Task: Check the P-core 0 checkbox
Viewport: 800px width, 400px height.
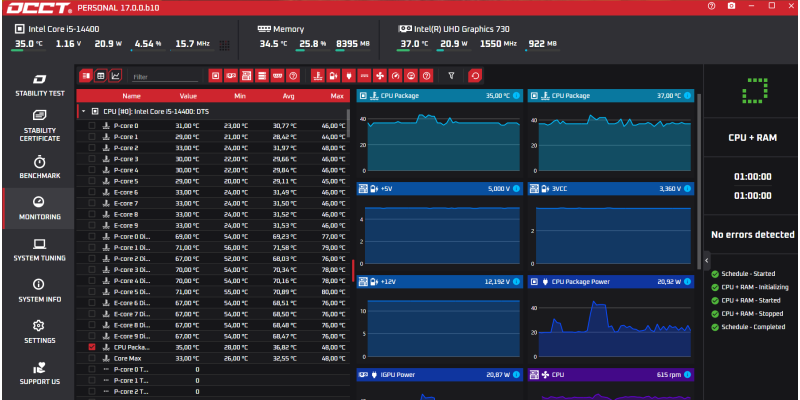Action: (x=92, y=126)
